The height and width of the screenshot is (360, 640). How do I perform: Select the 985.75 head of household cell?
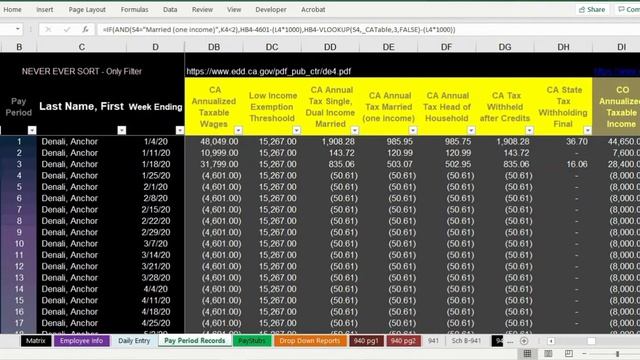(x=447, y=142)
